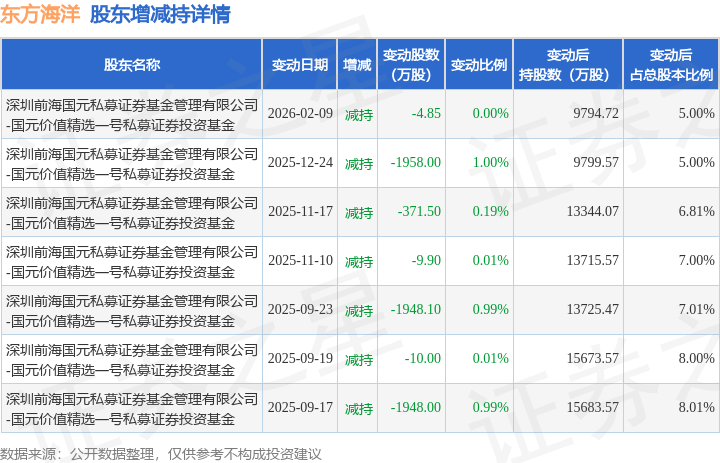Click 减持 in the 2025-09-19 row

click(x=359, y=360)
